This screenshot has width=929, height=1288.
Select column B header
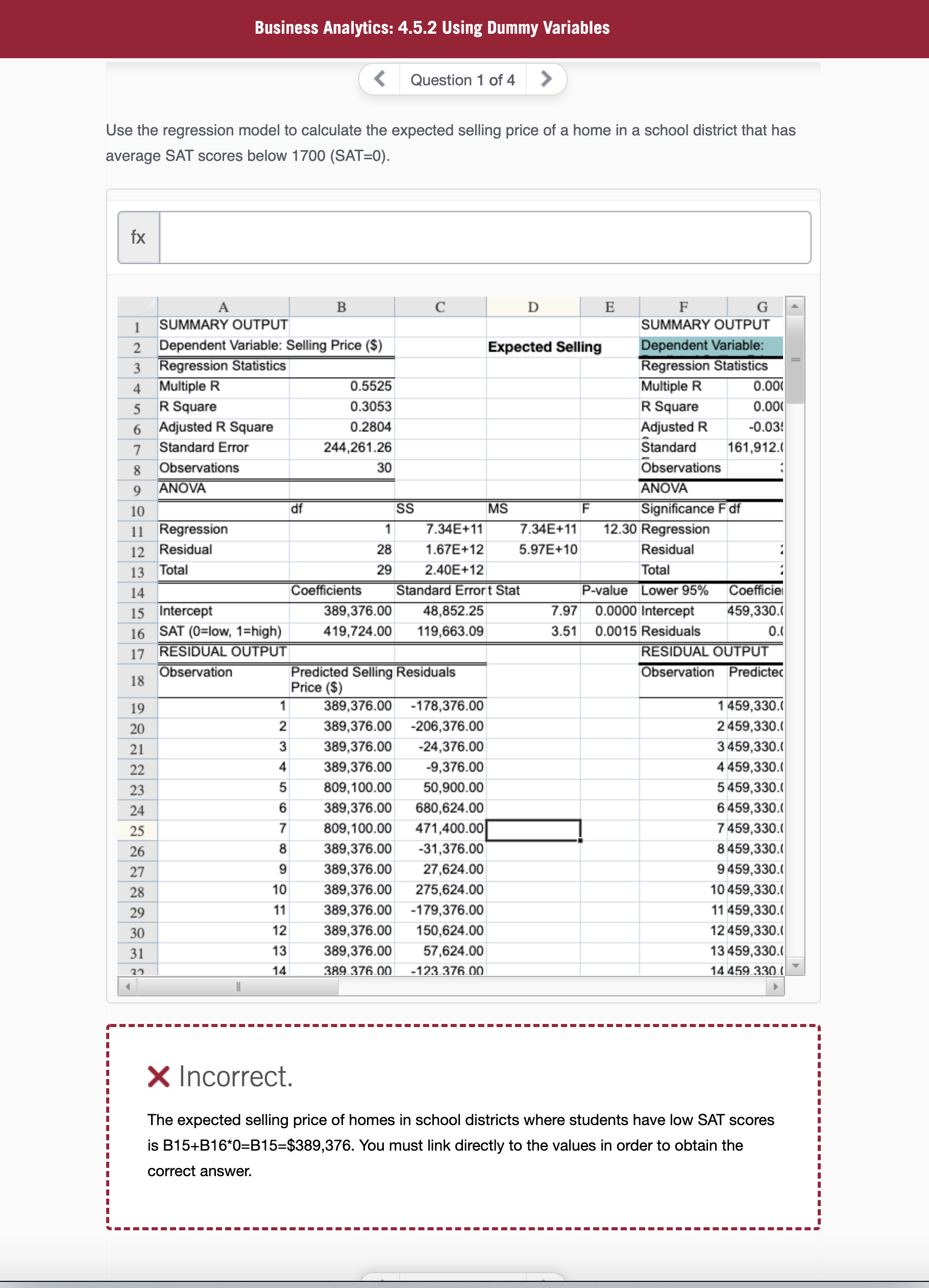tap(341, 306)
